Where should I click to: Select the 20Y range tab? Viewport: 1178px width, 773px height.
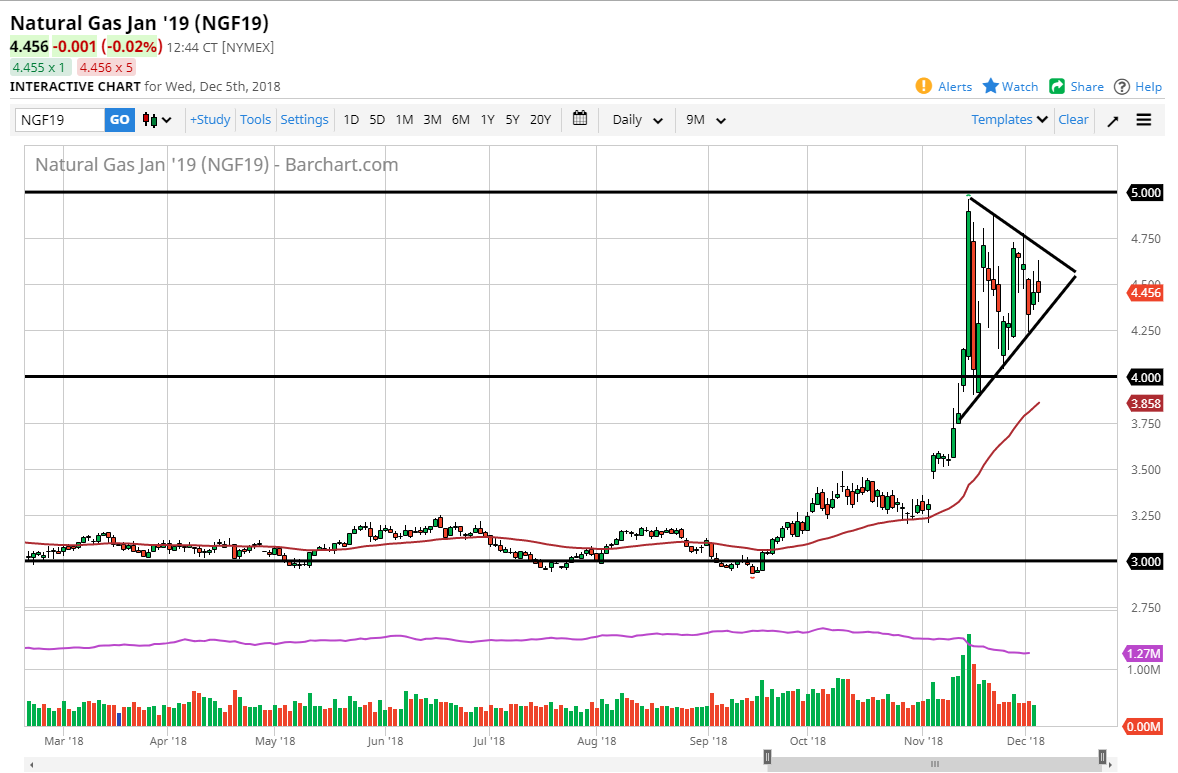[x=540, y=120]
